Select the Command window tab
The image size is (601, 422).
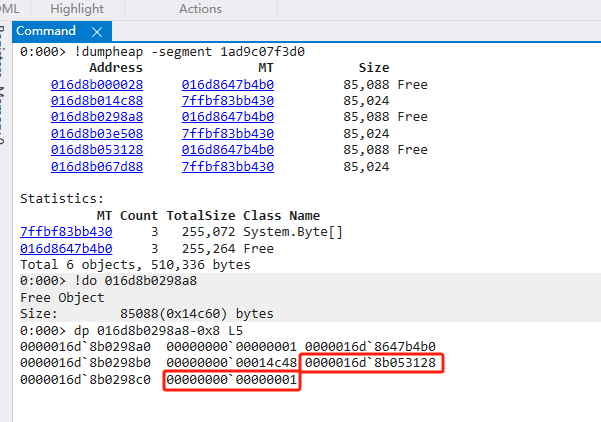pos(47,32)
